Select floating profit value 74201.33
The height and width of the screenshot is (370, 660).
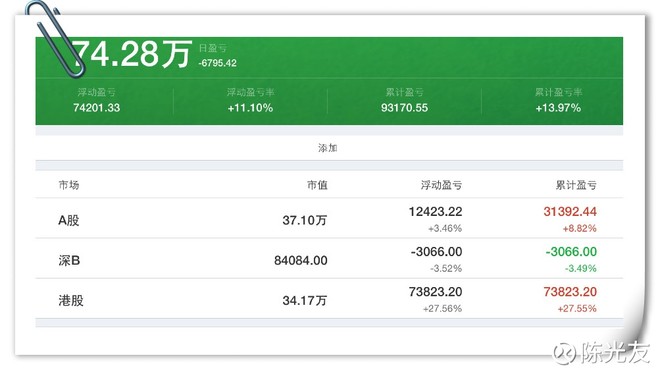96,108
